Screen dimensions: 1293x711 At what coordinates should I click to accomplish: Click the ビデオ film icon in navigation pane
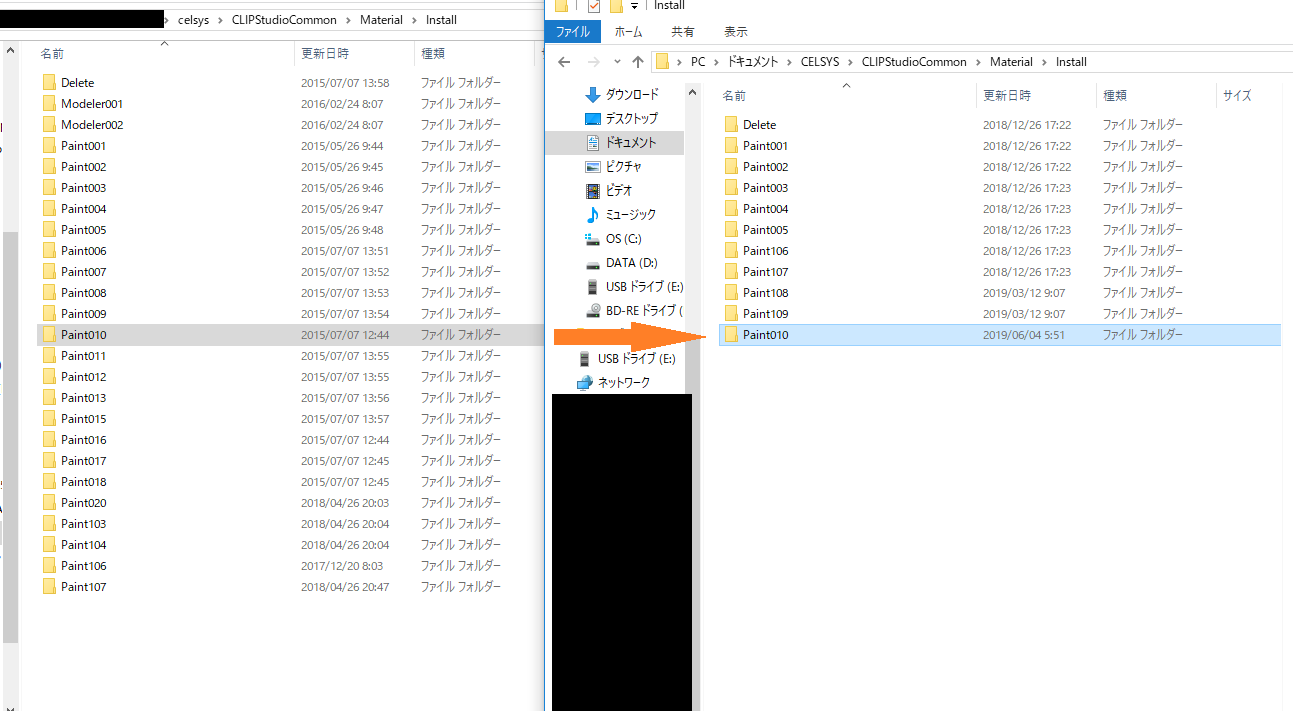coord(593,190)
